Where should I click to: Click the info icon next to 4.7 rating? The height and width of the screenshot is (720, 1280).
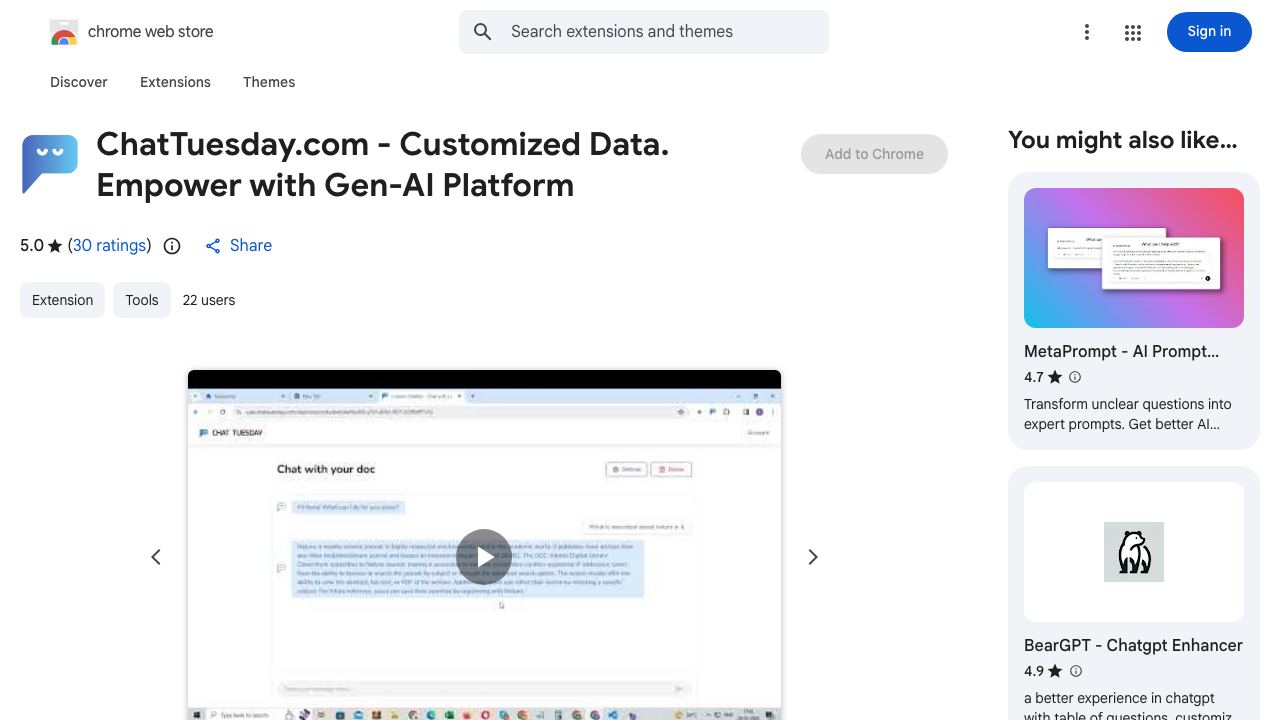1075,377
